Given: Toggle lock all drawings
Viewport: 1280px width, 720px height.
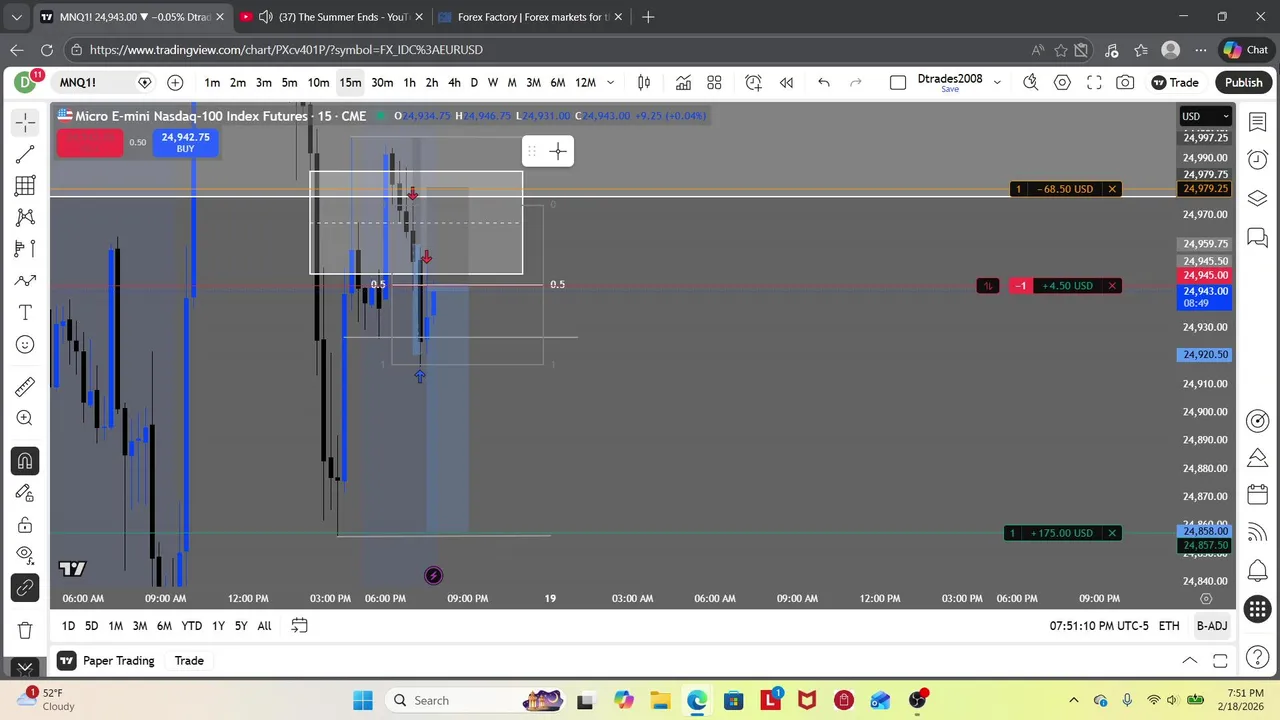Looking at the screenshot, I should pos(25,525).
